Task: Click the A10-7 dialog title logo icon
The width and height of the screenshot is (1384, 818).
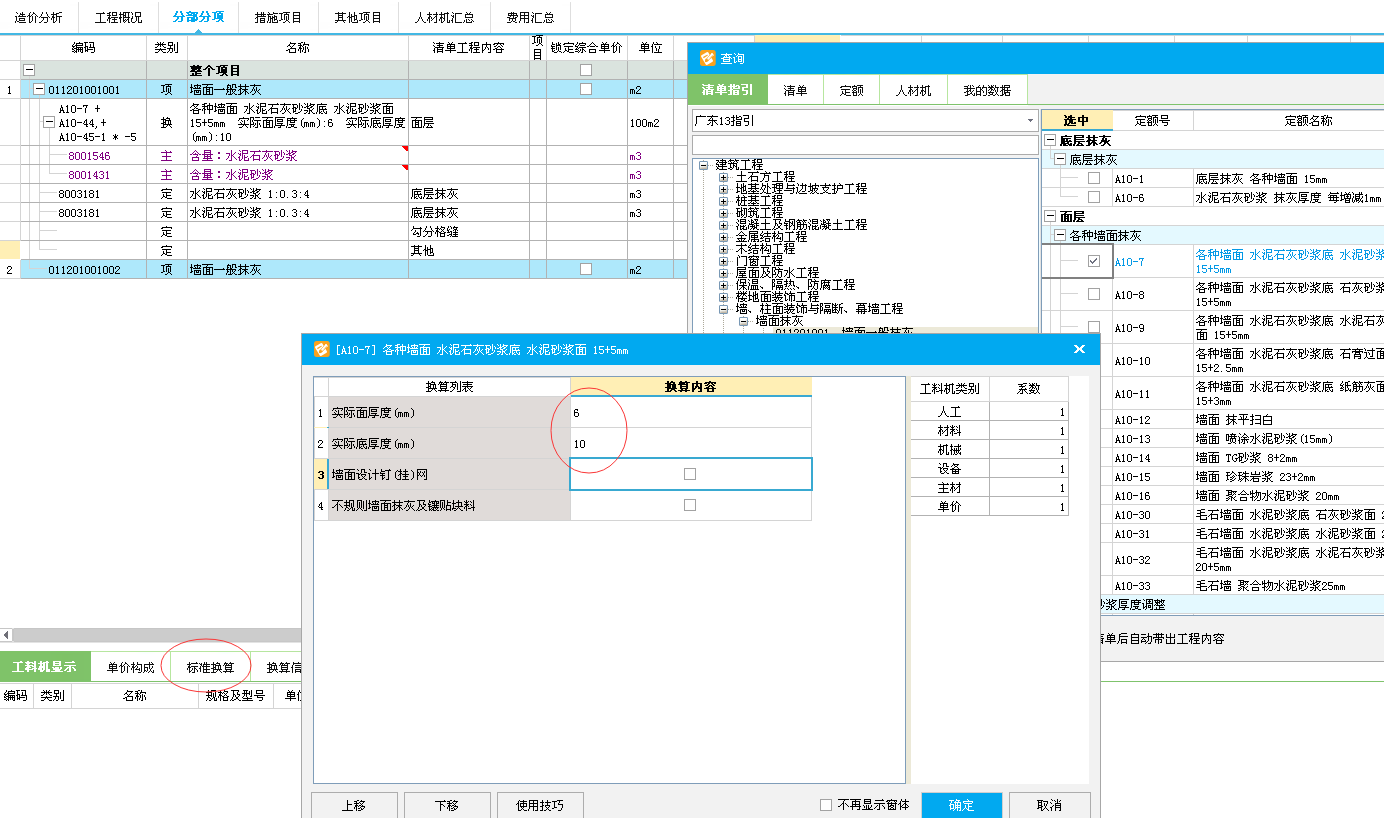Action: (321, 349)
